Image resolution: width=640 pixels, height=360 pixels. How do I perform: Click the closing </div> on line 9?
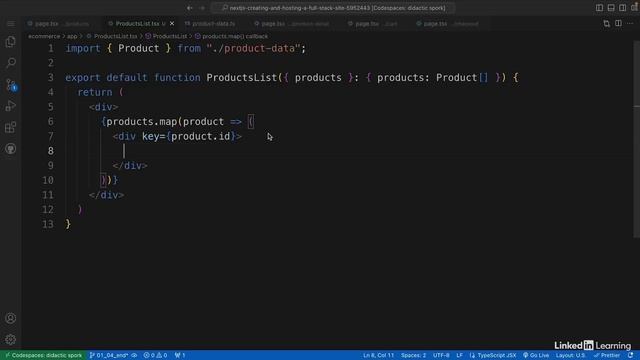[x=130, y=166]
